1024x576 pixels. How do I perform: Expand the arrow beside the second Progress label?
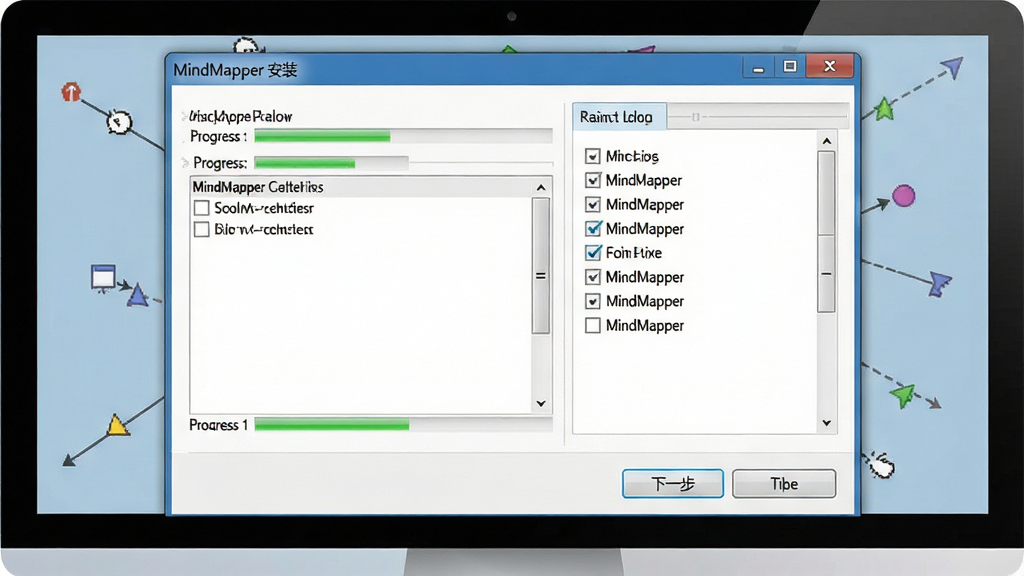[x=185, y=163]
